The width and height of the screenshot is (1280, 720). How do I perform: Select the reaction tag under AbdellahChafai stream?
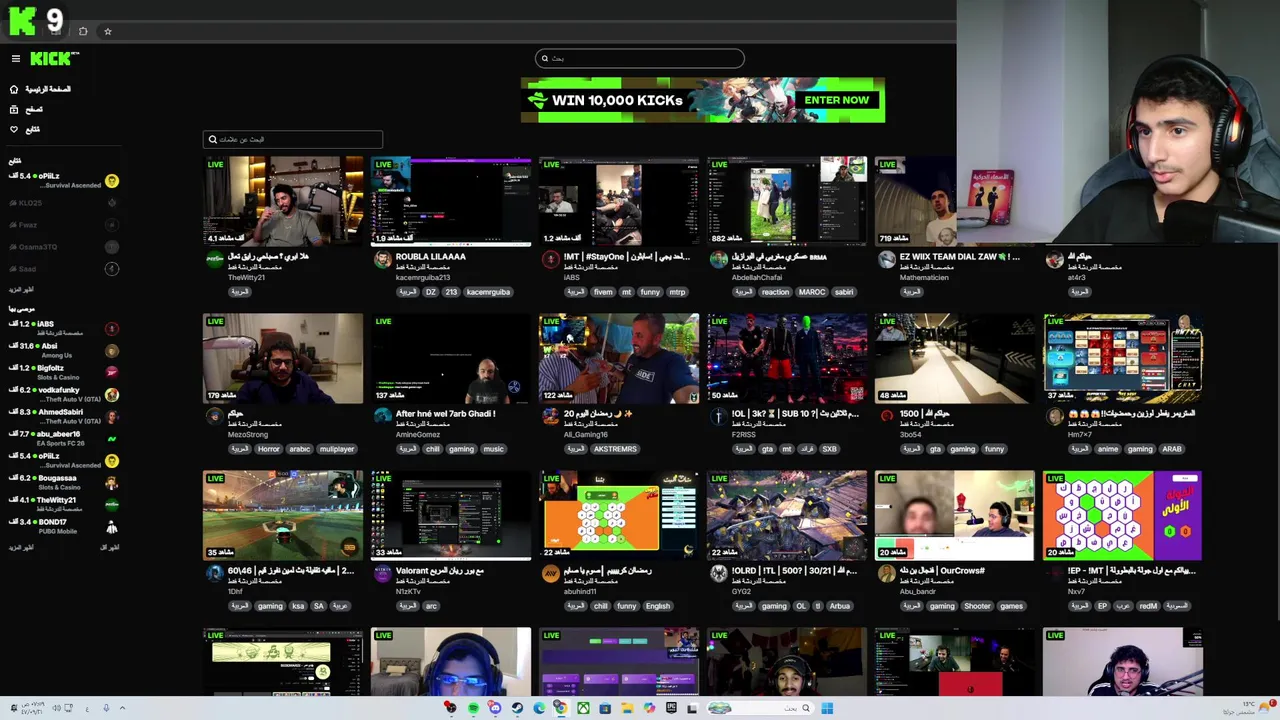[x=775, y=292]
